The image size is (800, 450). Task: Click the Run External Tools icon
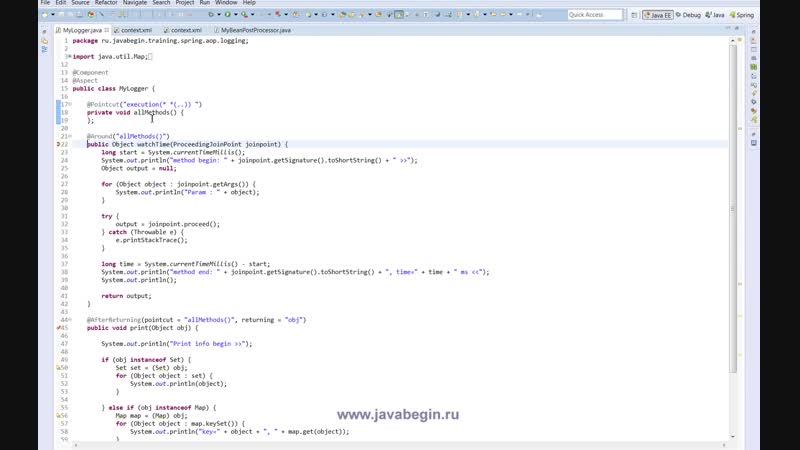click(x=244, y=15)
